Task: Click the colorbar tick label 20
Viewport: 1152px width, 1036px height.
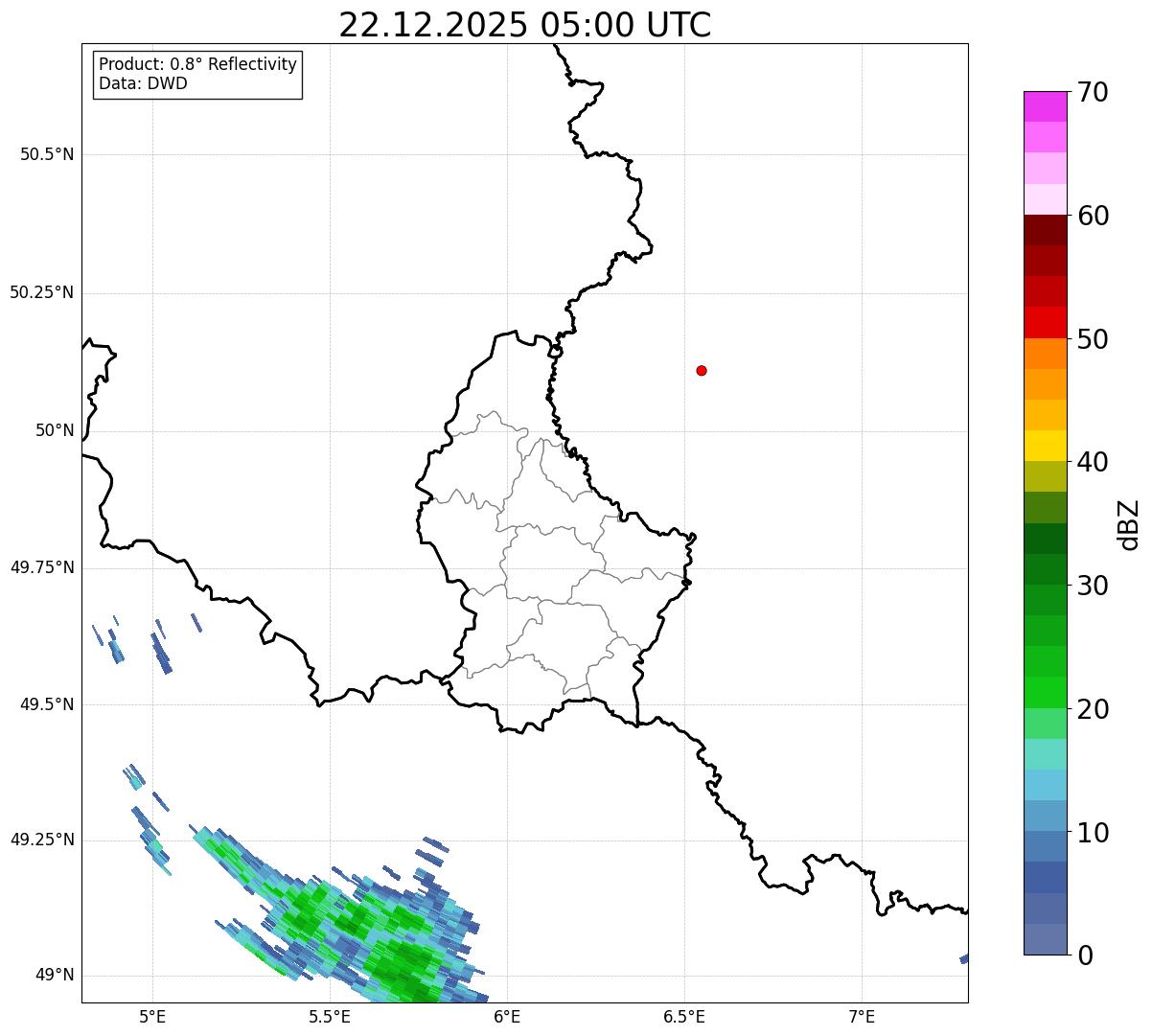Action: click(1093, 709)
